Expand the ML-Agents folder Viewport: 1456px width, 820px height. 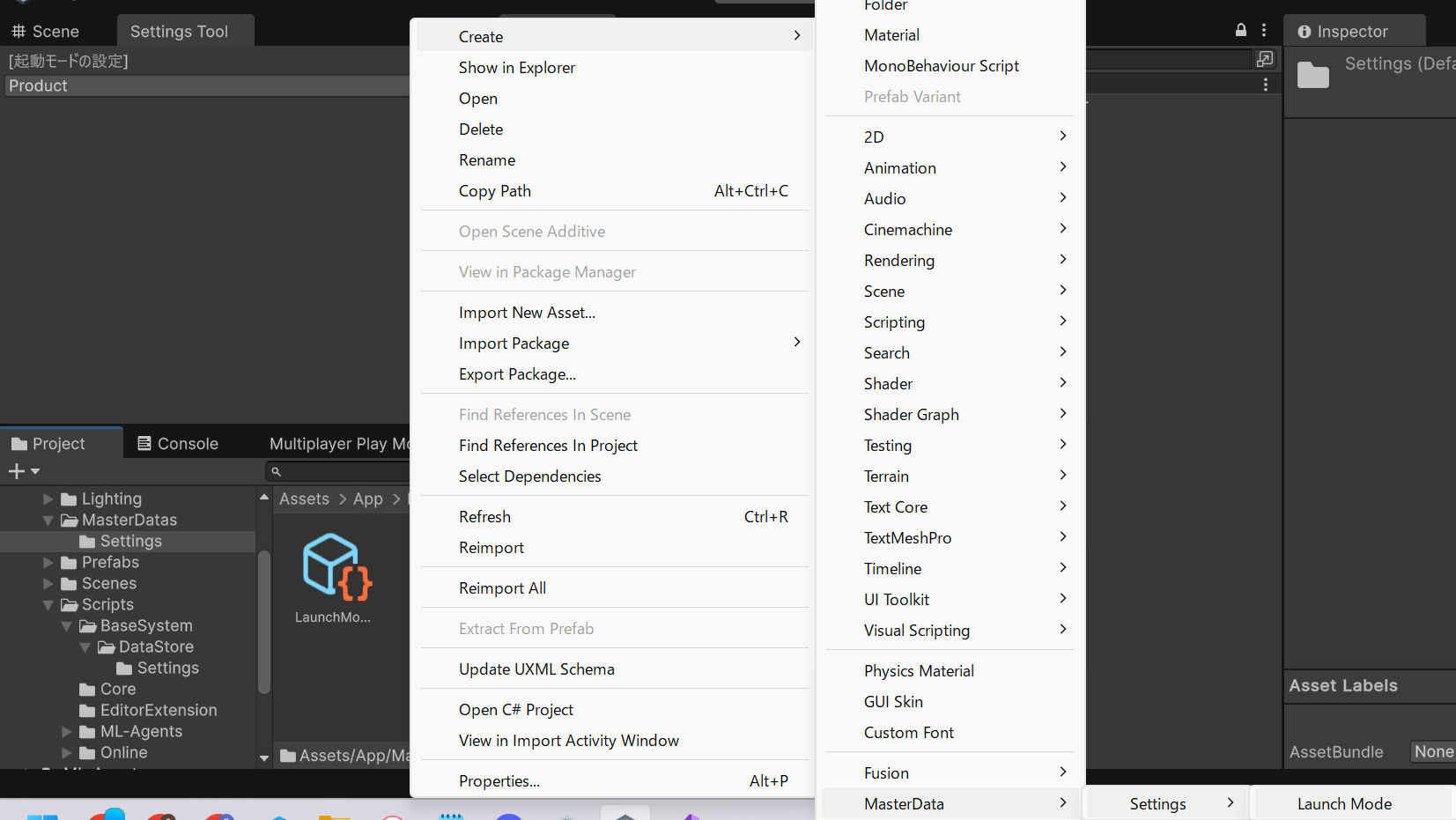[x=66, y=732]
